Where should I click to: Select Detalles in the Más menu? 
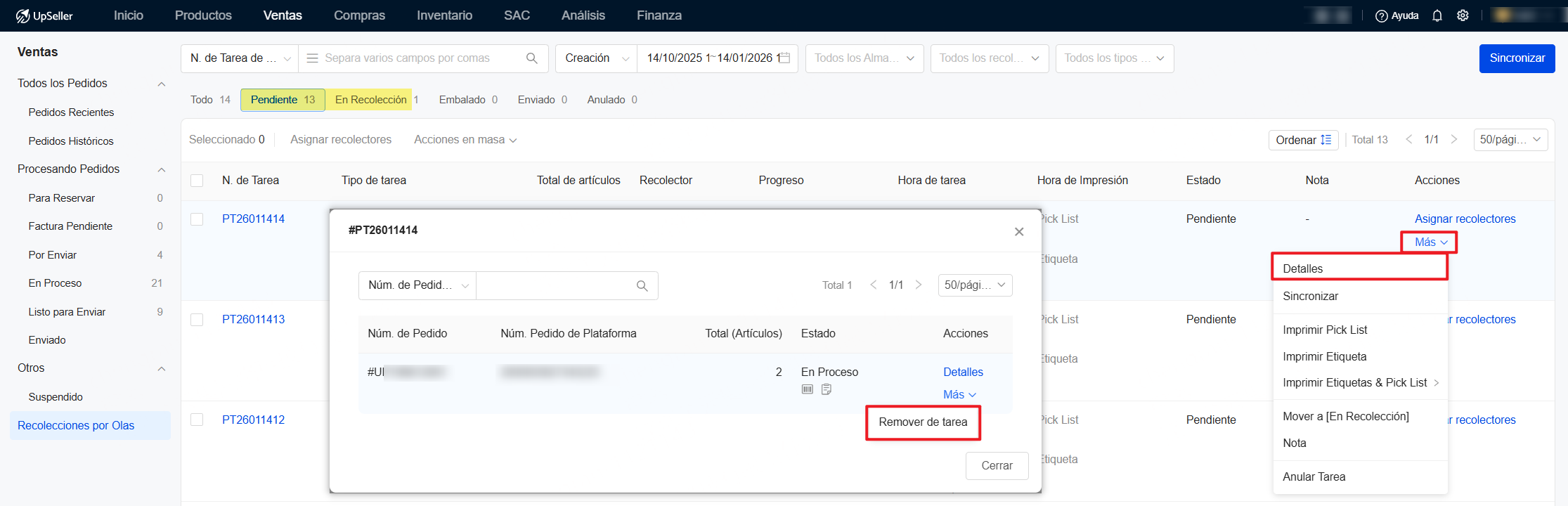[x=1360, y=268]
